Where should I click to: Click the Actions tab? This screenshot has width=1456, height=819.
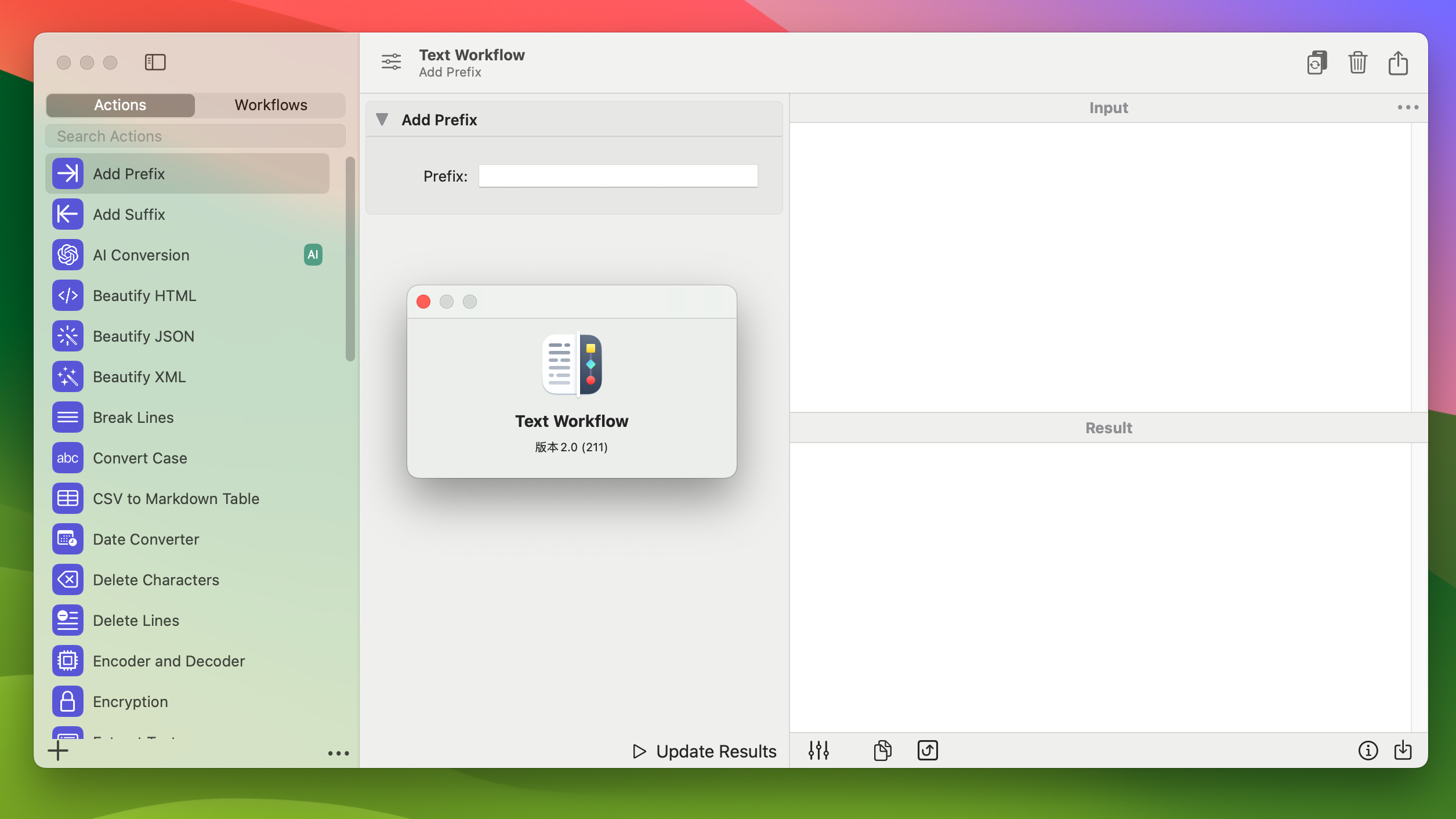point(120,105)
